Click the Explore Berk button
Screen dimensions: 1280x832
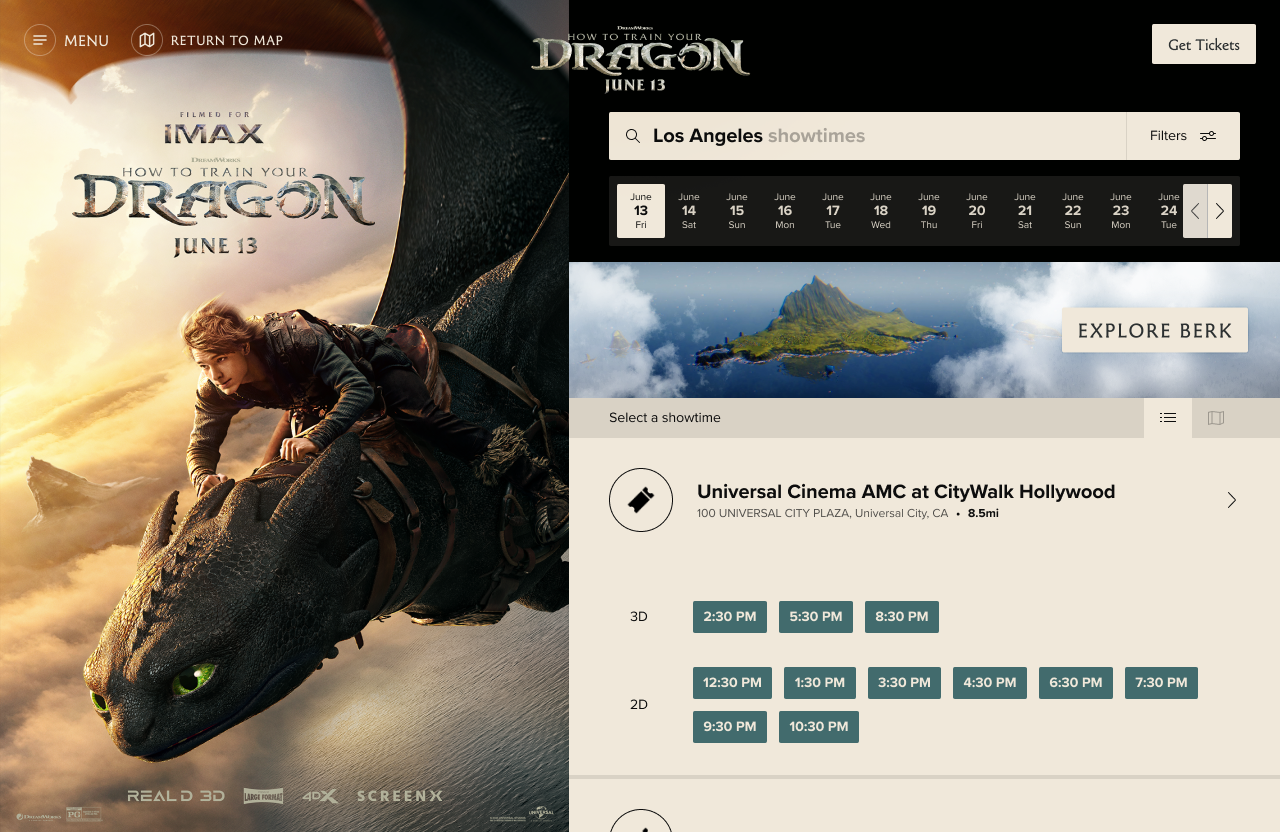[1154, 330]
